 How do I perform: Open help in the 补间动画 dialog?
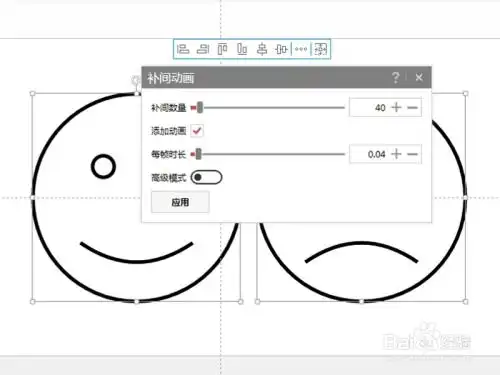395,78
